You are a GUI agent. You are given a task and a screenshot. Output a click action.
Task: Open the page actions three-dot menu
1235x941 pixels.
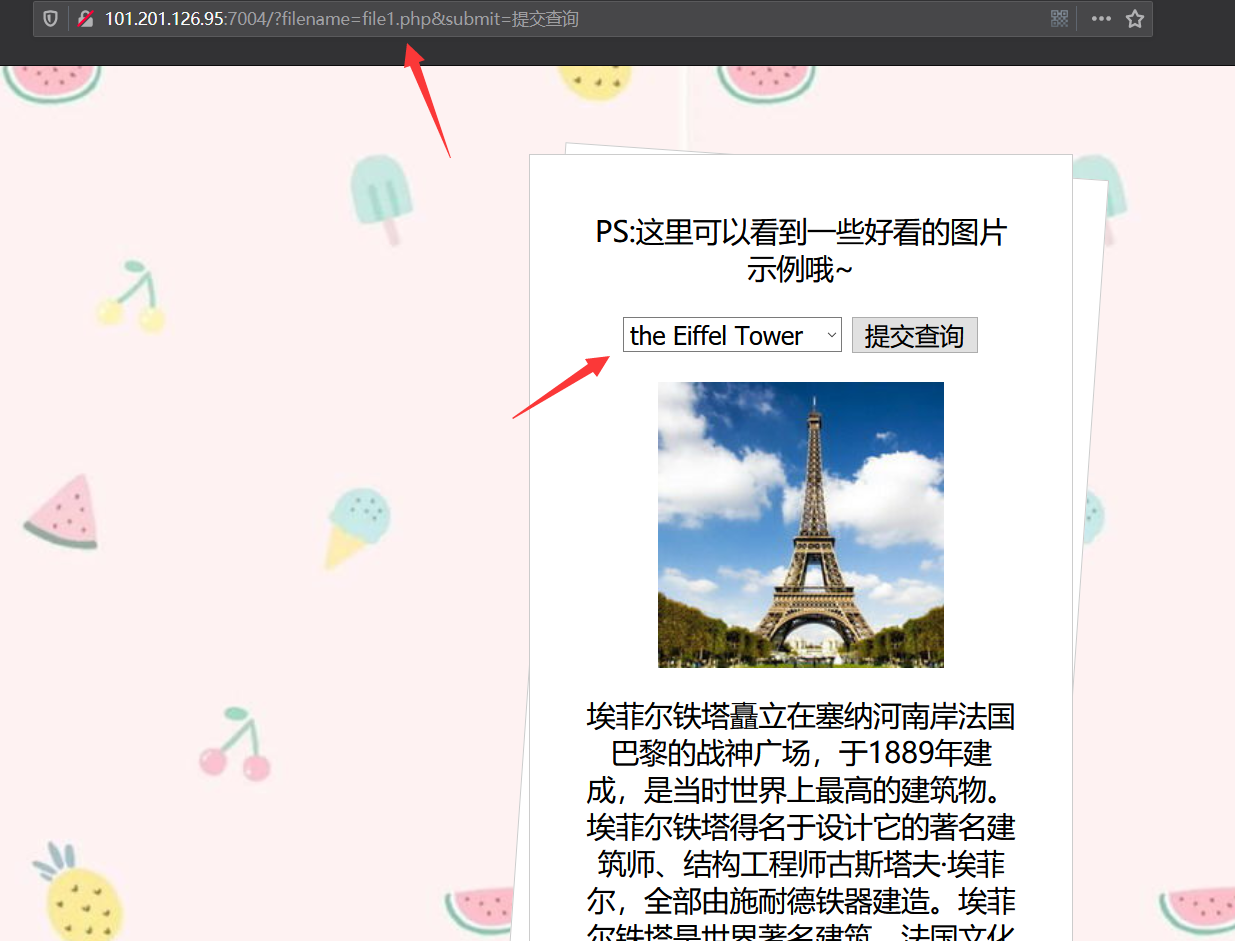[x=1101, y=19]
